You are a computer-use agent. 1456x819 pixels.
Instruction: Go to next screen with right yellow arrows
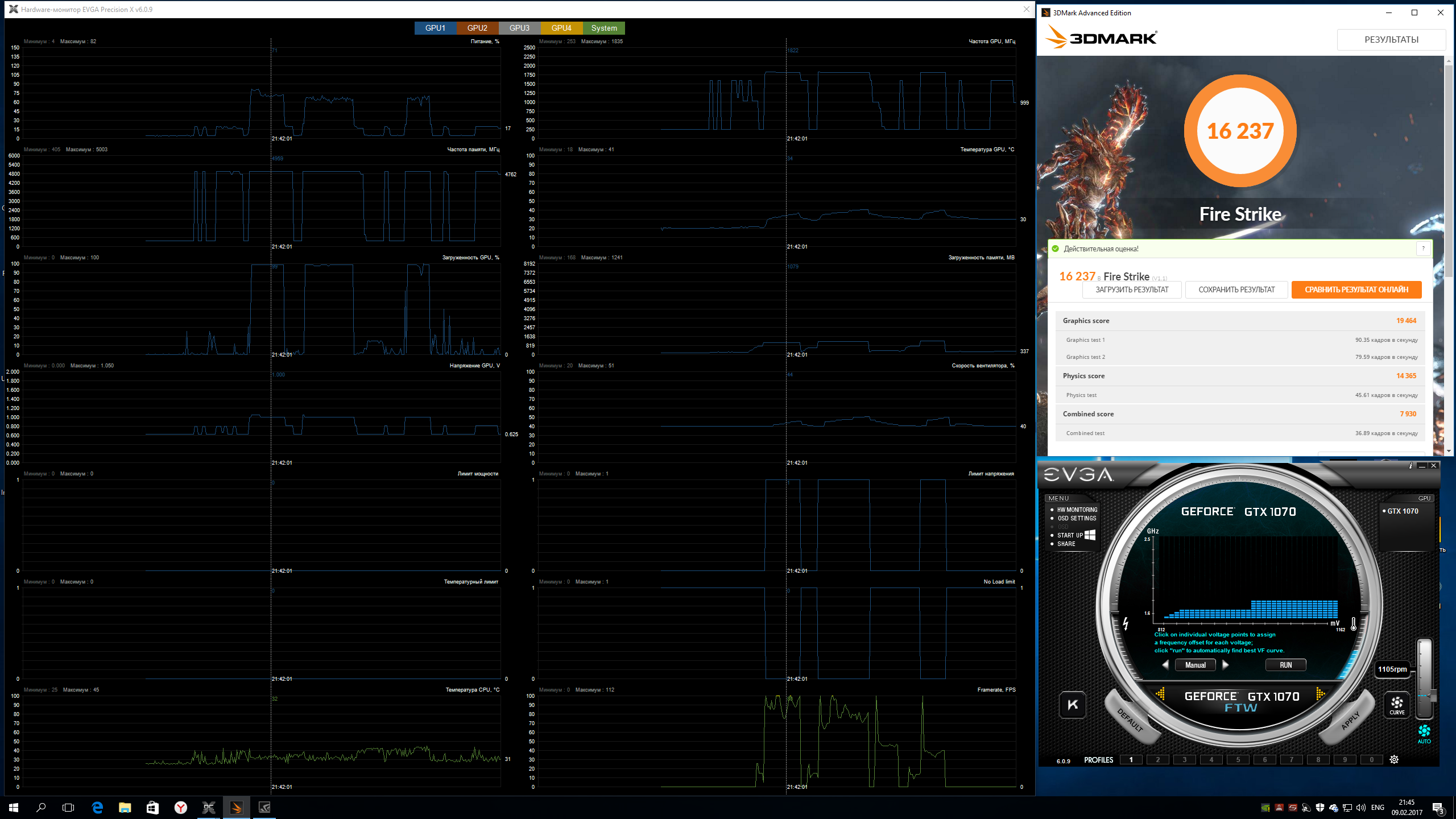[1321, 694]
